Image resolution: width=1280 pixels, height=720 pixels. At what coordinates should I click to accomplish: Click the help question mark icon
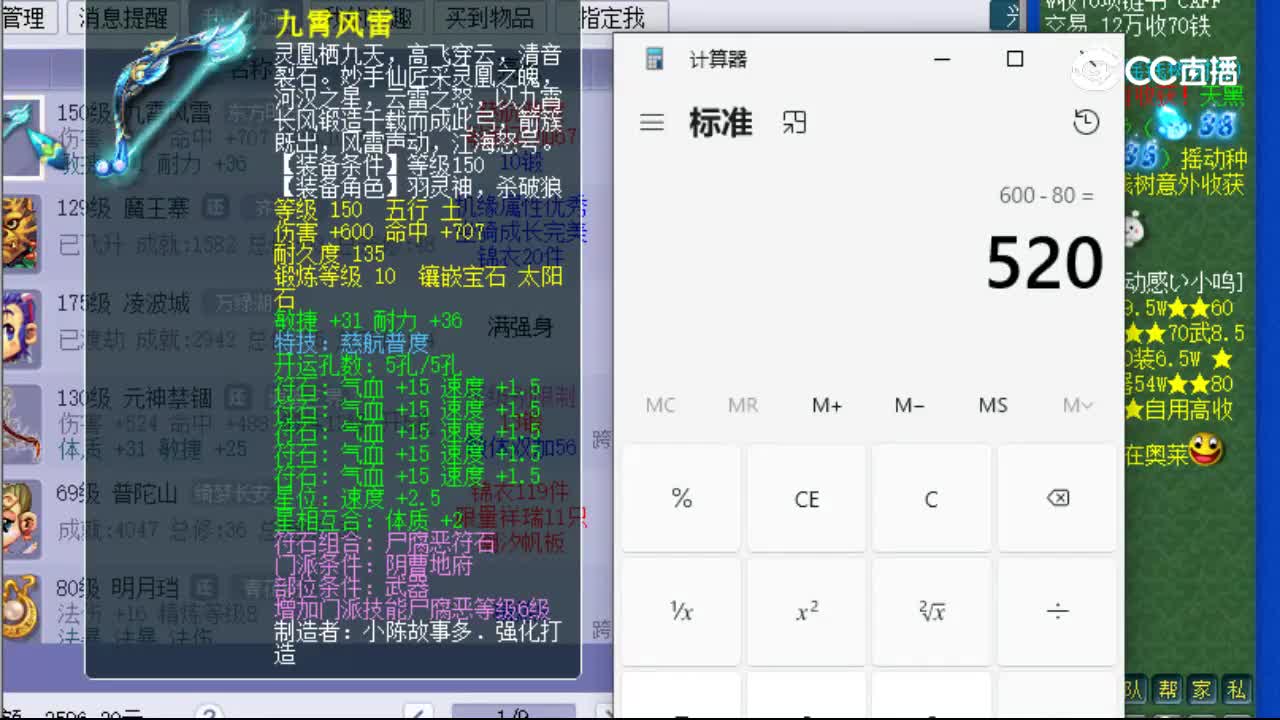pyautogui.click(x=208, y=713)
